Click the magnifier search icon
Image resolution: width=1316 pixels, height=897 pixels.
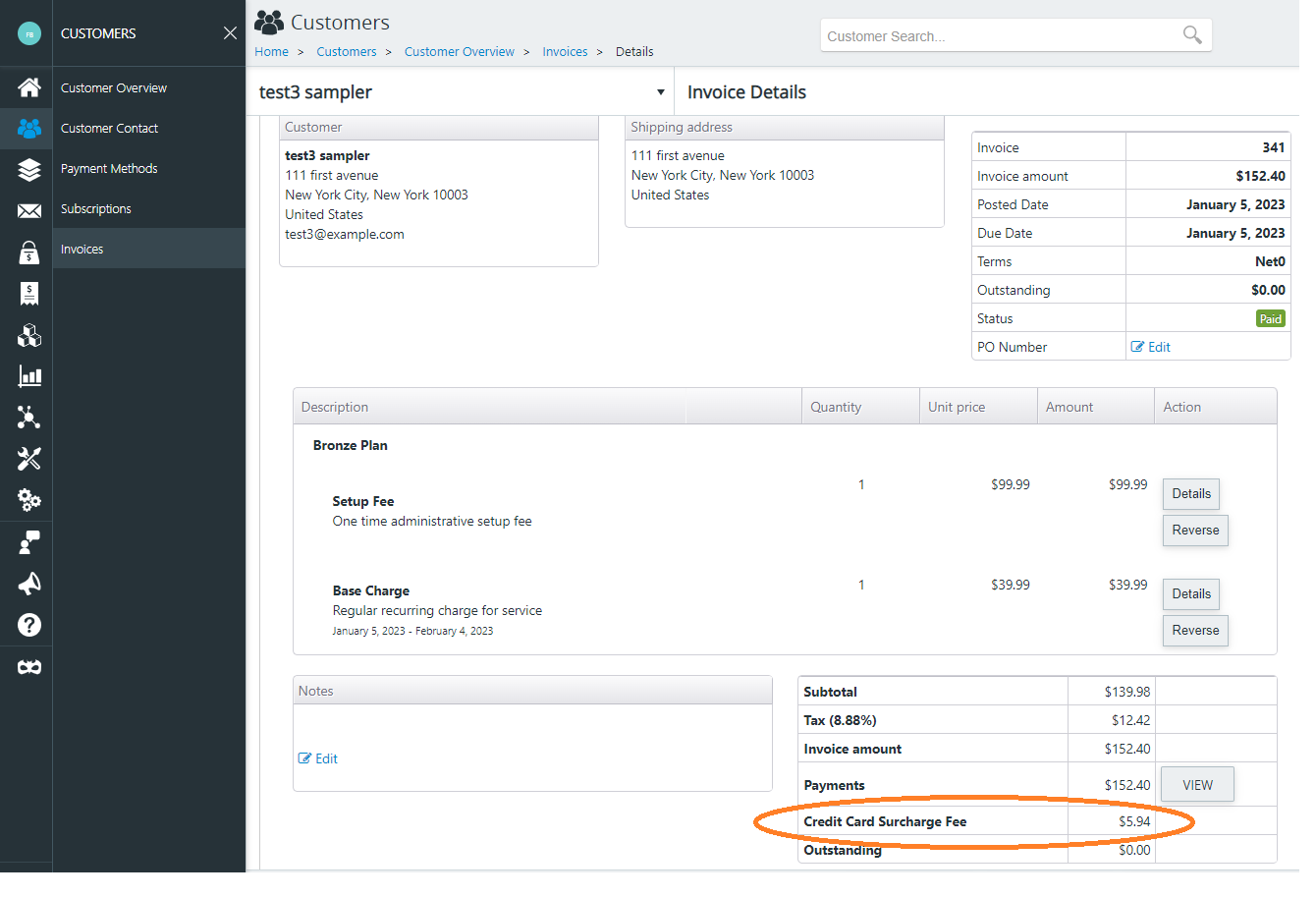click(1192, 35)
